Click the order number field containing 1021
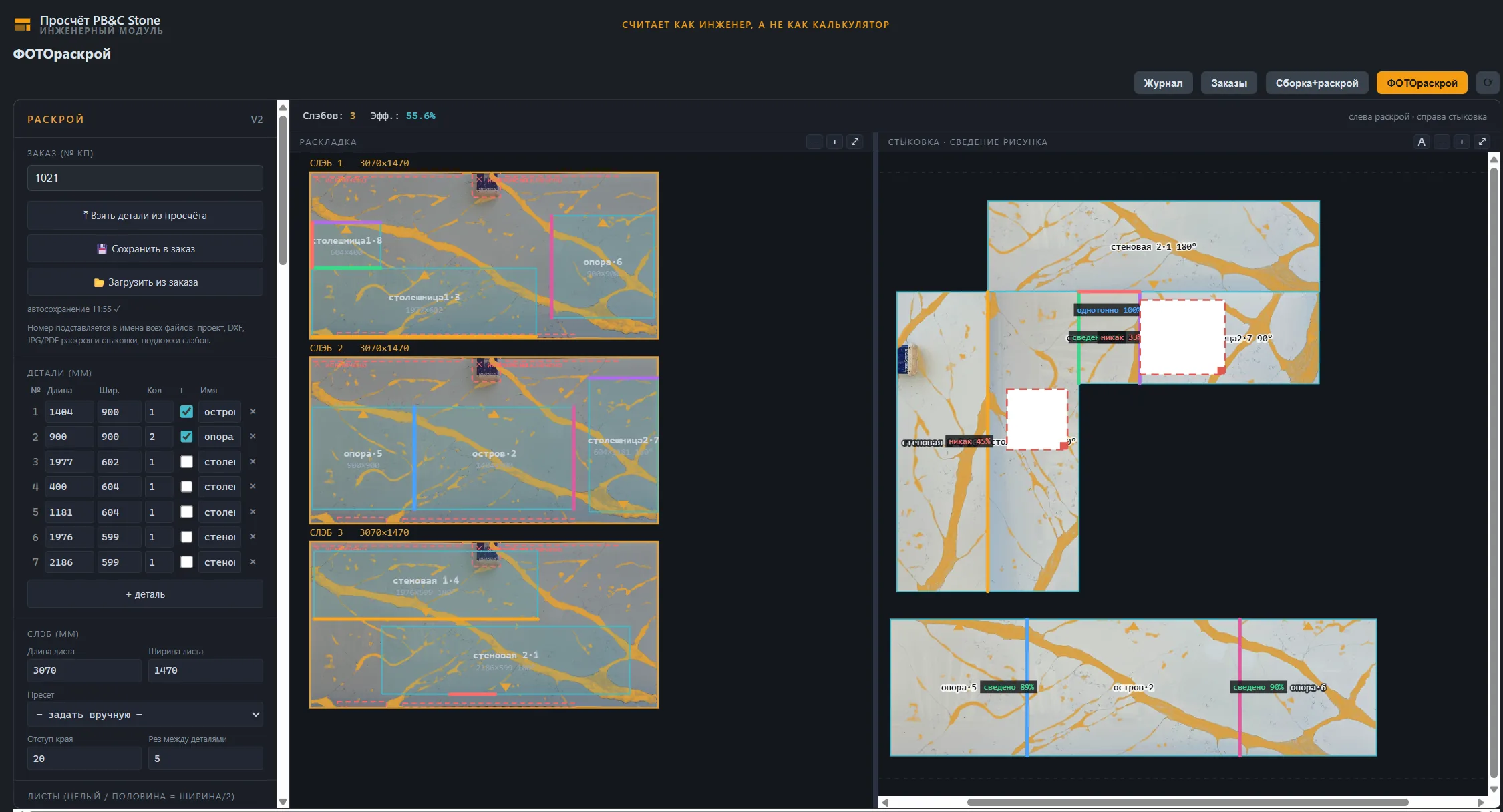1503x812 pixels. pos(145,178)
